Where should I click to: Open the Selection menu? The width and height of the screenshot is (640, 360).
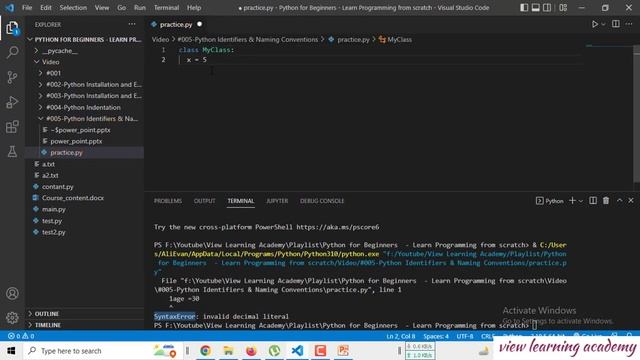[73, 8]
